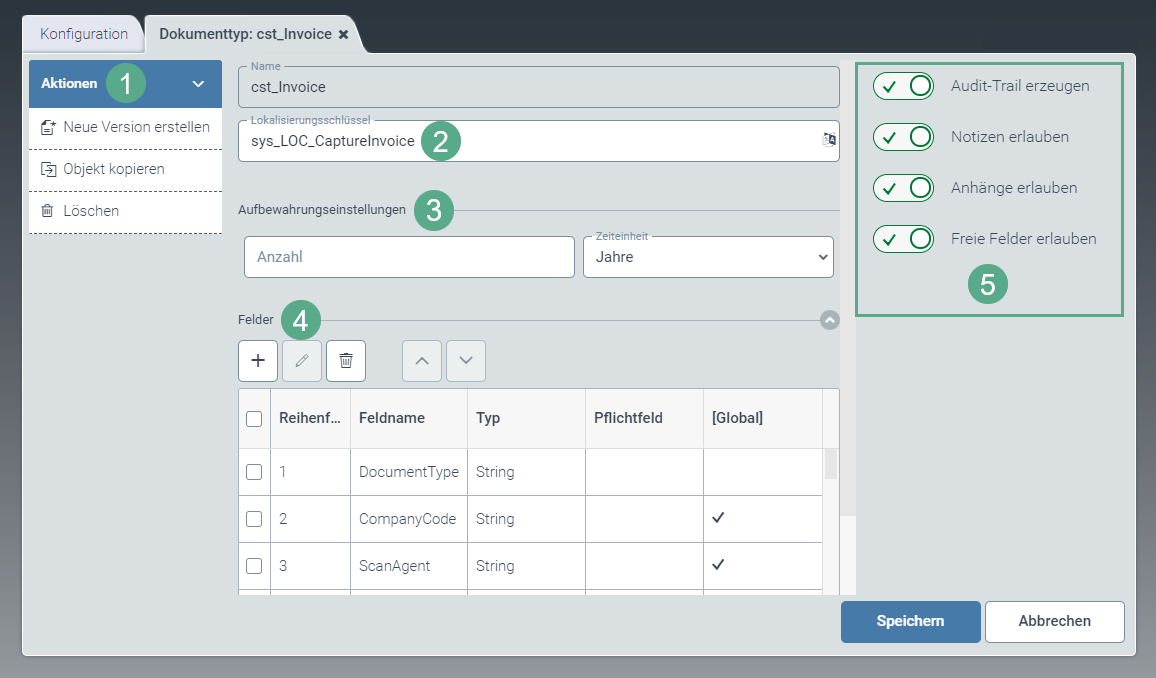Collapse the Aktionen panel
1156x678 pixels.
pyautogui.click(x=198, y=84)
